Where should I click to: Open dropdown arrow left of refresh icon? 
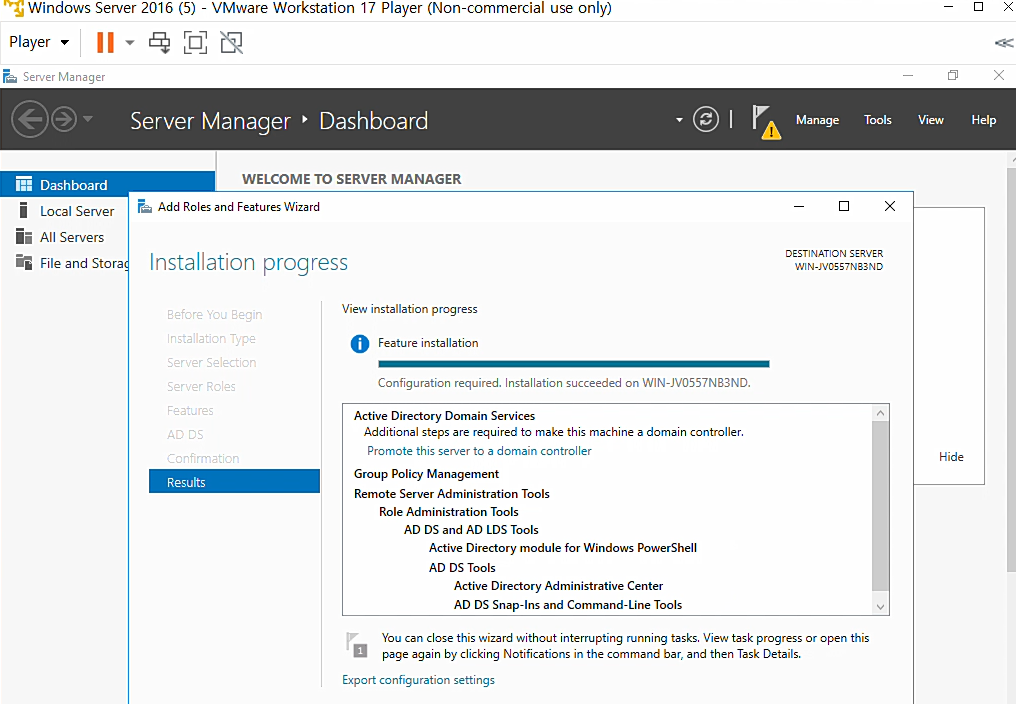click(x=679, y=120)
